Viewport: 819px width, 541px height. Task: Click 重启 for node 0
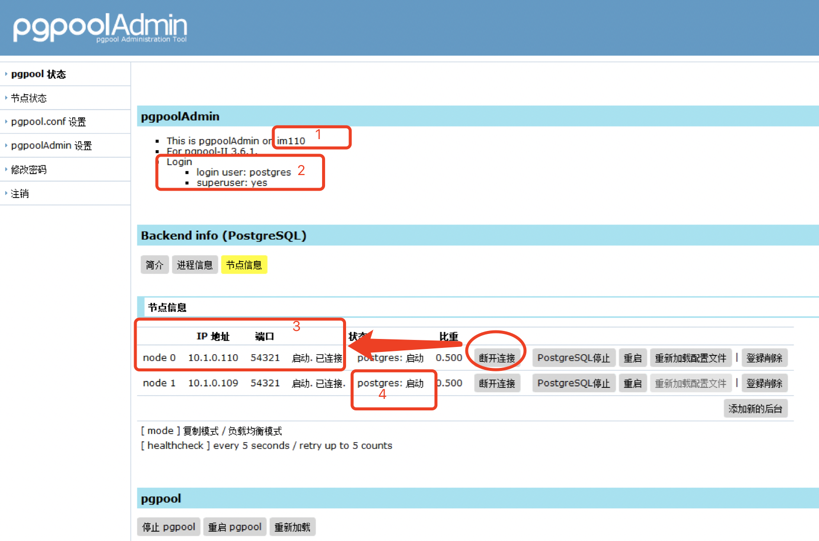(633, 358)
